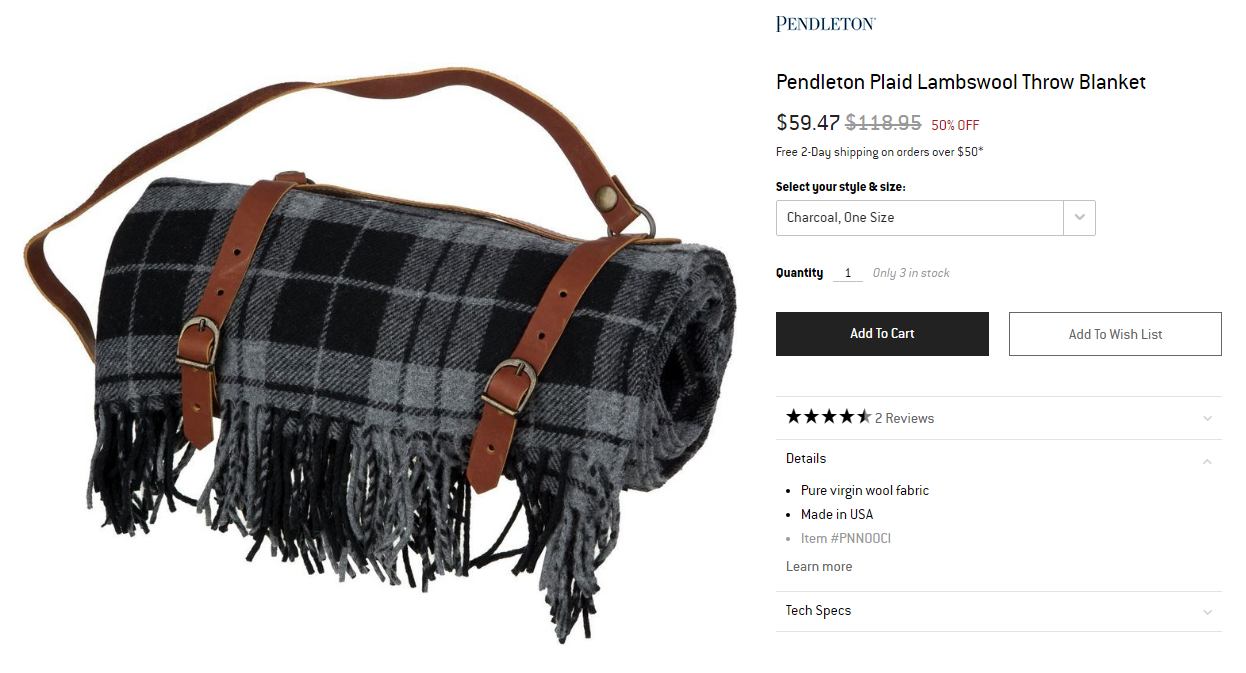Click the Pendleton brand logo

(826, 23)
